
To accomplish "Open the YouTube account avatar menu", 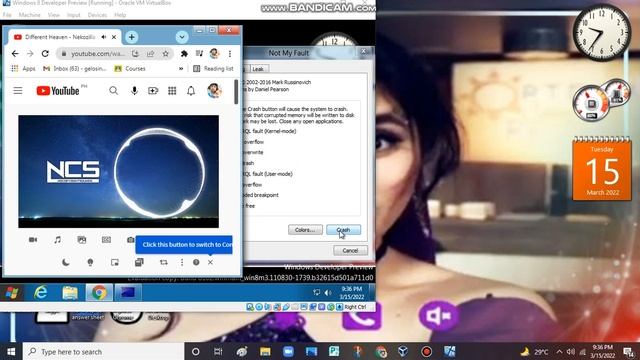I will (214, 91).
